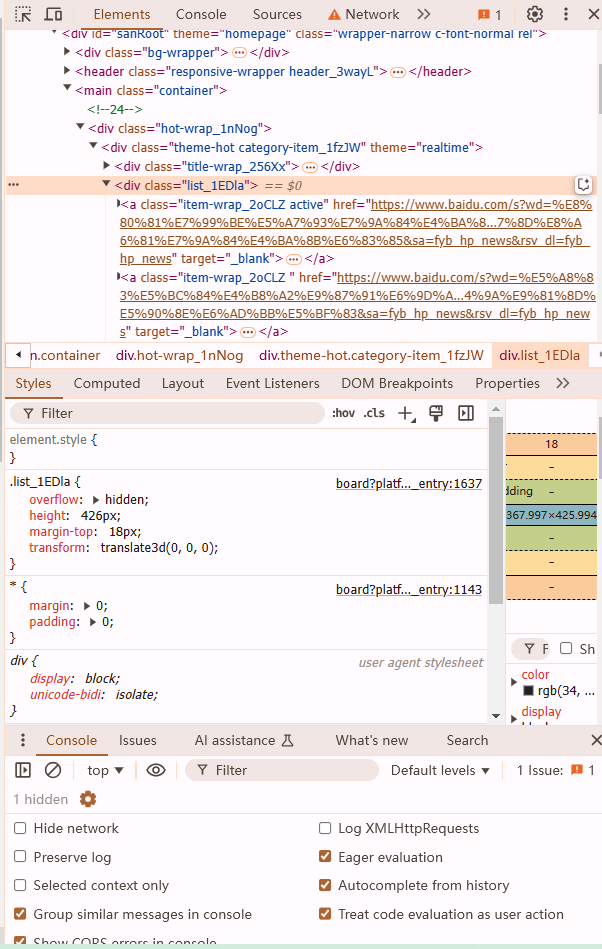602x949 pixels.
Task: Toggle computed styles sidebar icon
Action: coord(466,413)
